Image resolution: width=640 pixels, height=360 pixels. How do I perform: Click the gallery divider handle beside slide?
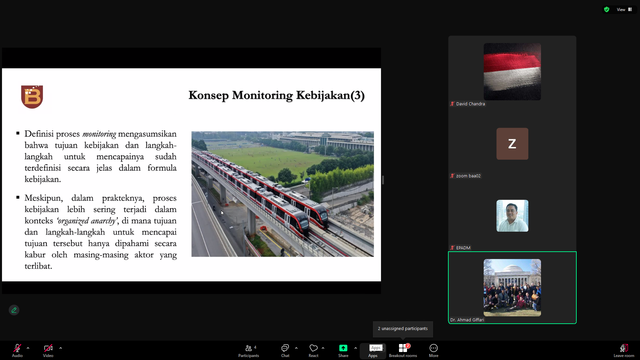[x=383, y=180]
